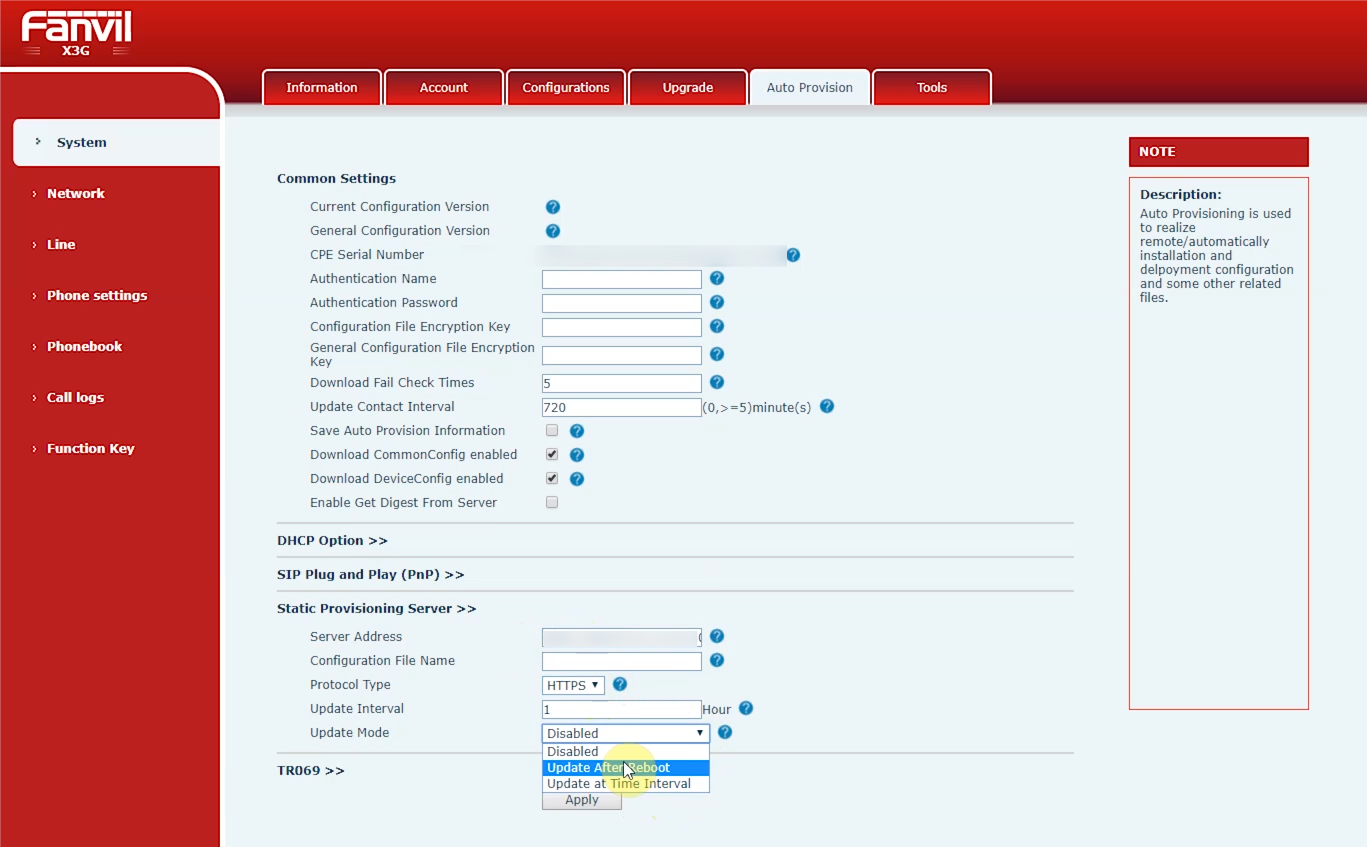Uncheck Download CommonConfig enabled
This screenshot has height=847, width=1367.
pos(551,454)
